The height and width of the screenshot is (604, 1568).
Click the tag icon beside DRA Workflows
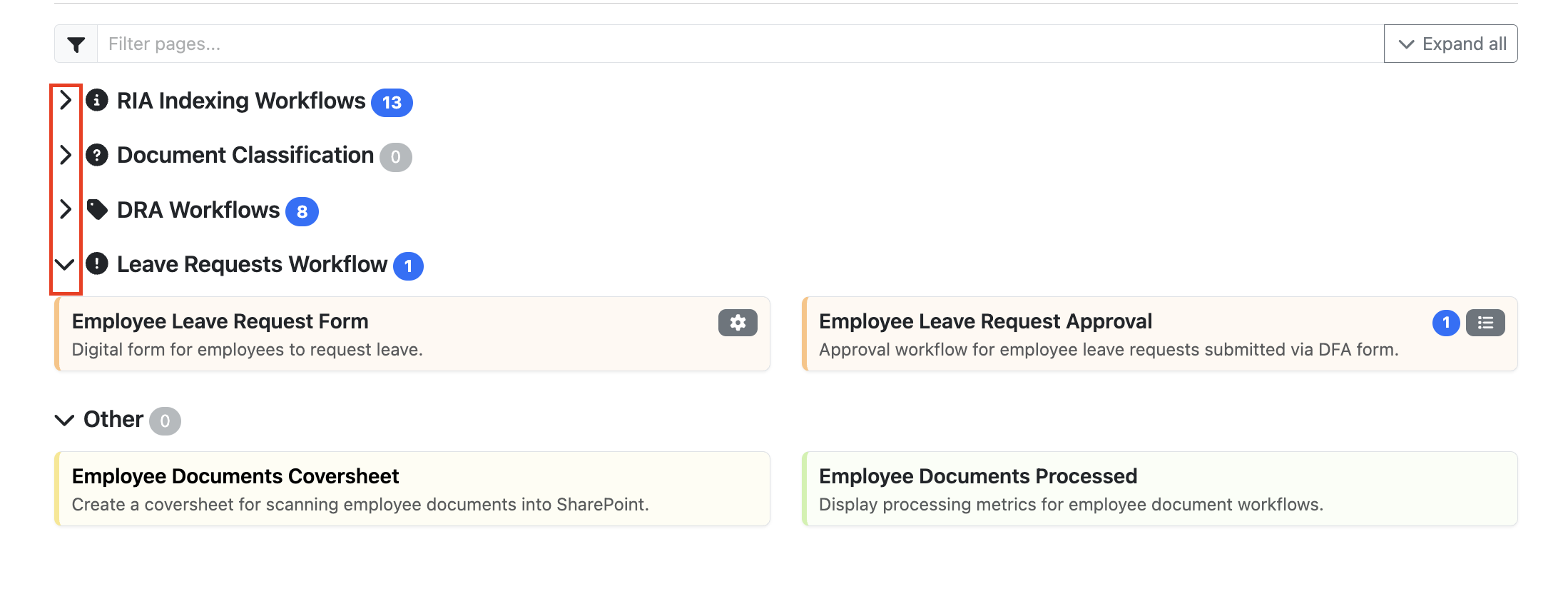(97, 209)
